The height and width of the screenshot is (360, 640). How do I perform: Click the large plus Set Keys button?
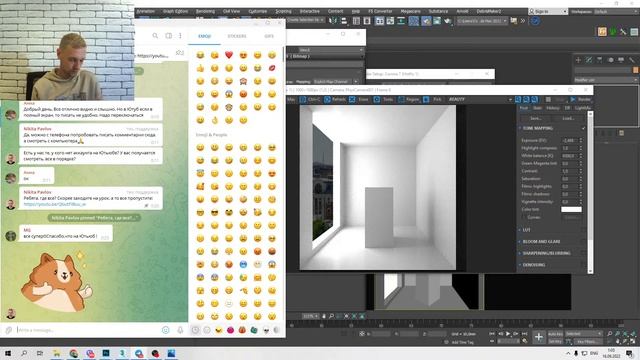[539, 337]
